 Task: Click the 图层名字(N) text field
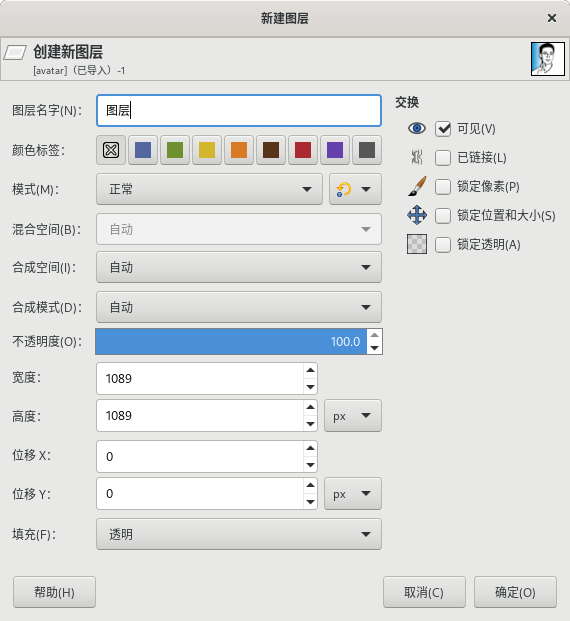point(239,110)
